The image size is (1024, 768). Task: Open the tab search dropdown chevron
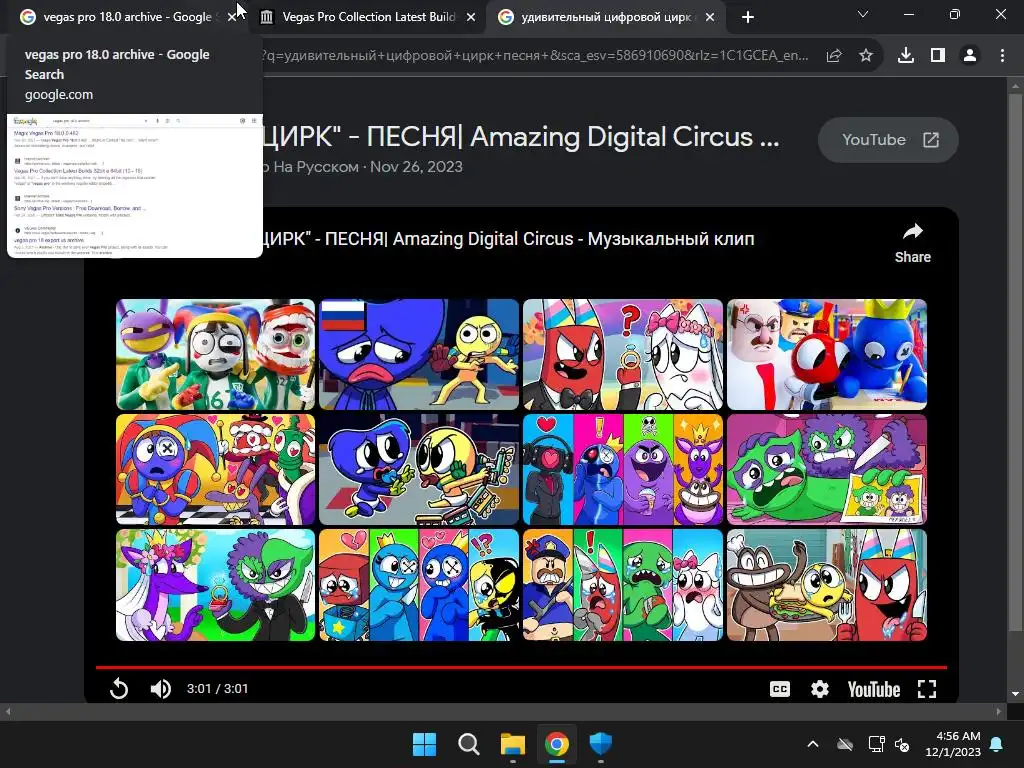point(863,14)
